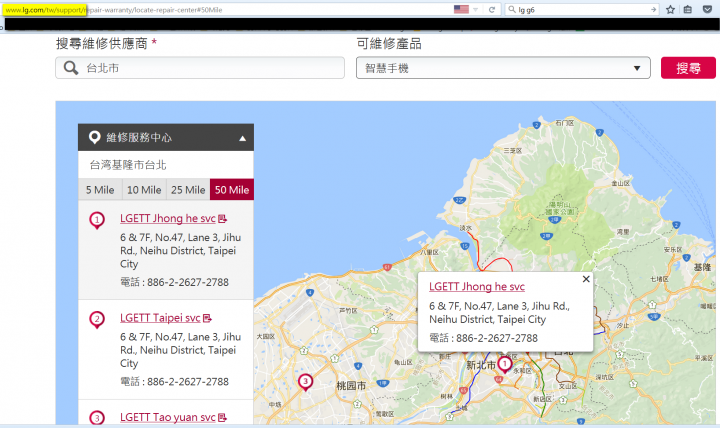Click the Pocket icon in browser toolbar
Screen dimensions: 720x428
coord(707,10)
